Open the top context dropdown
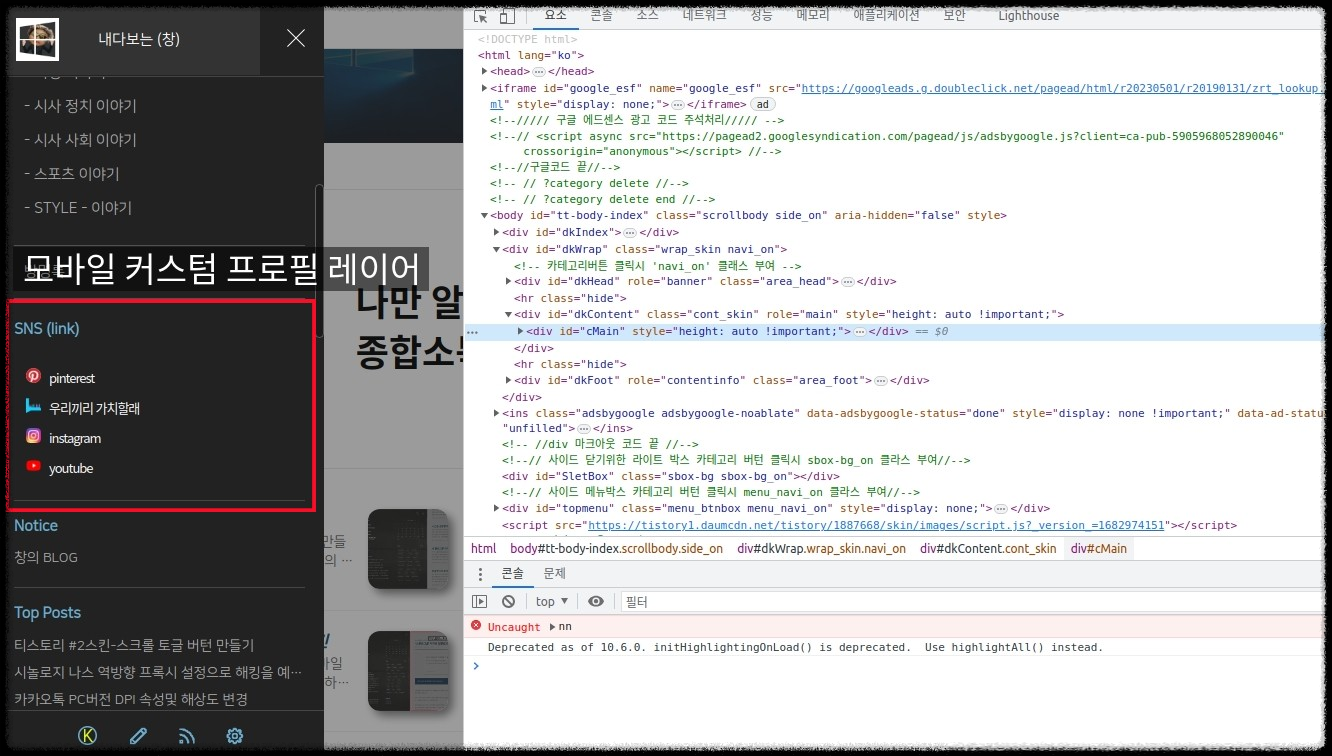 coord(552,601)
